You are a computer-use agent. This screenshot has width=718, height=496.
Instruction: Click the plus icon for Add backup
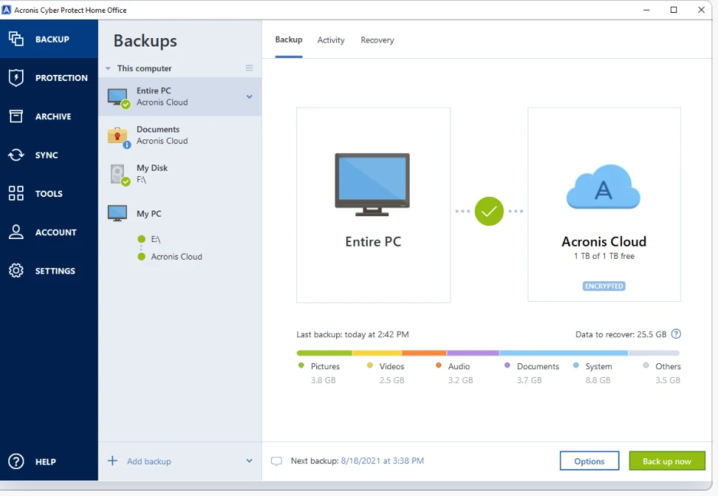click(x=113, y=461)
